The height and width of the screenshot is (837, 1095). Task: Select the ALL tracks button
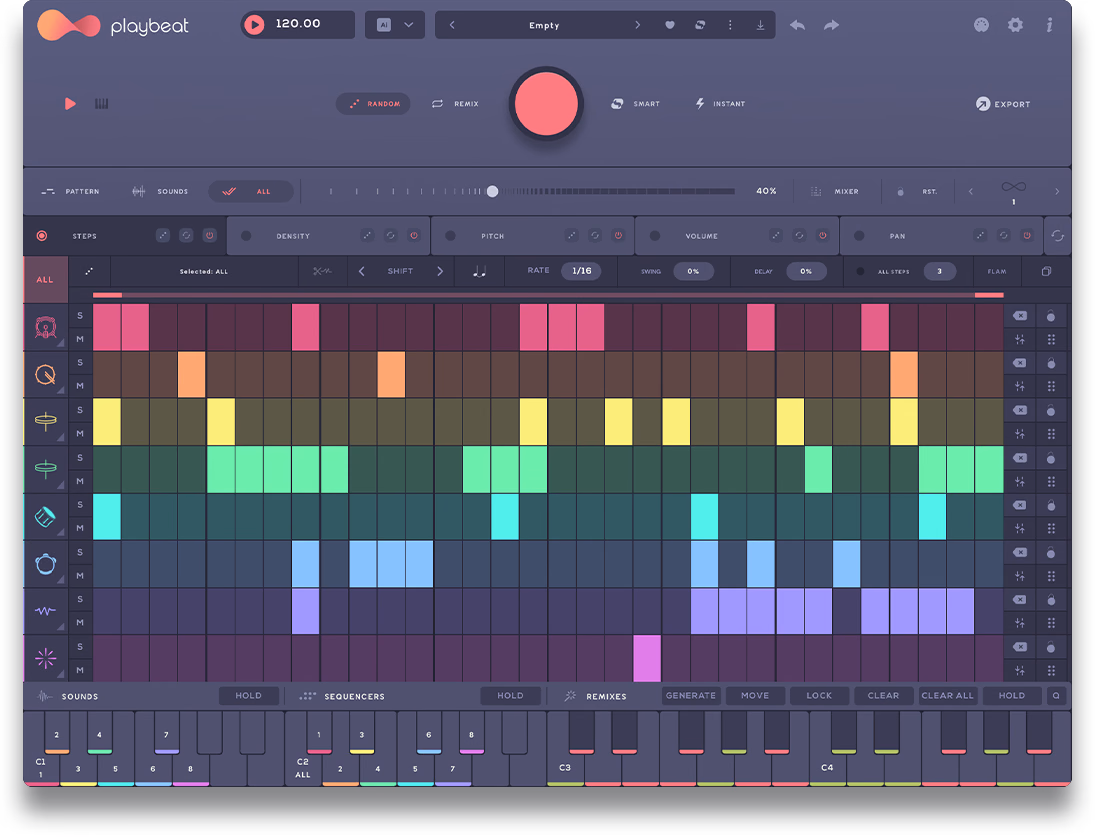click(45, 279)
